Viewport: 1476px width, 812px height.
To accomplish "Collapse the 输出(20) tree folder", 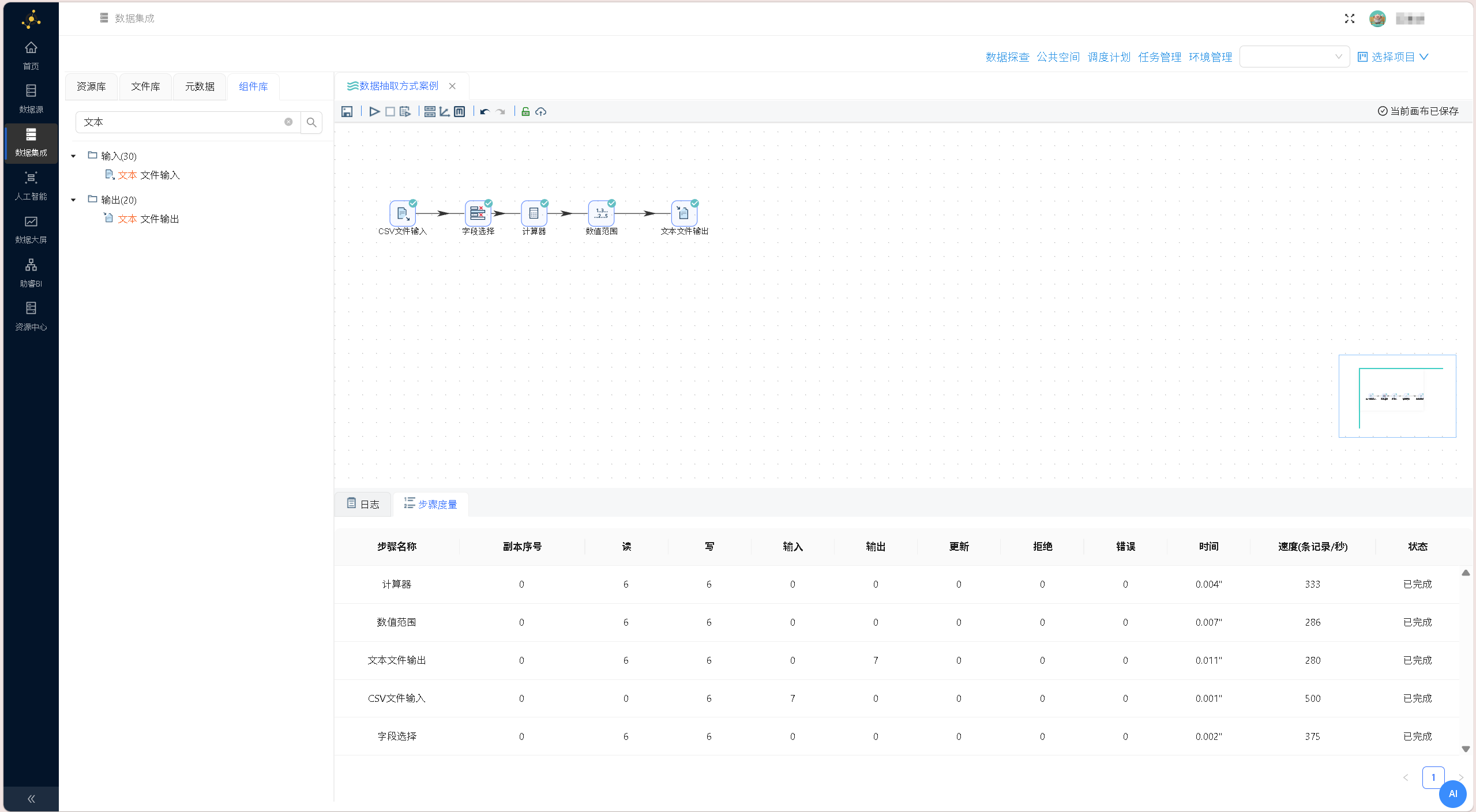I will (73, 200).
